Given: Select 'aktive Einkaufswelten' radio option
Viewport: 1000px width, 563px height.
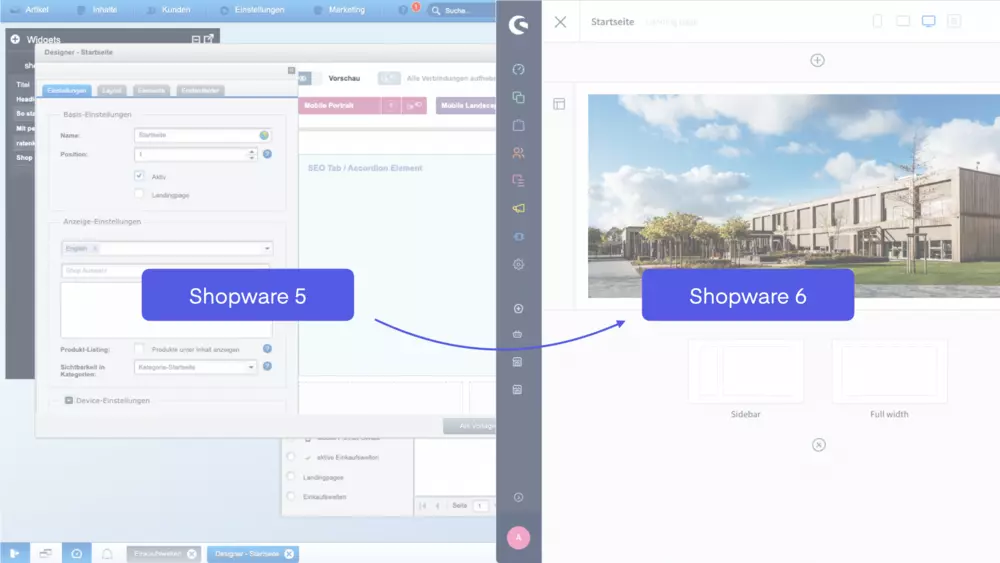Looking at the screenshot, I should tap(291, 457).
